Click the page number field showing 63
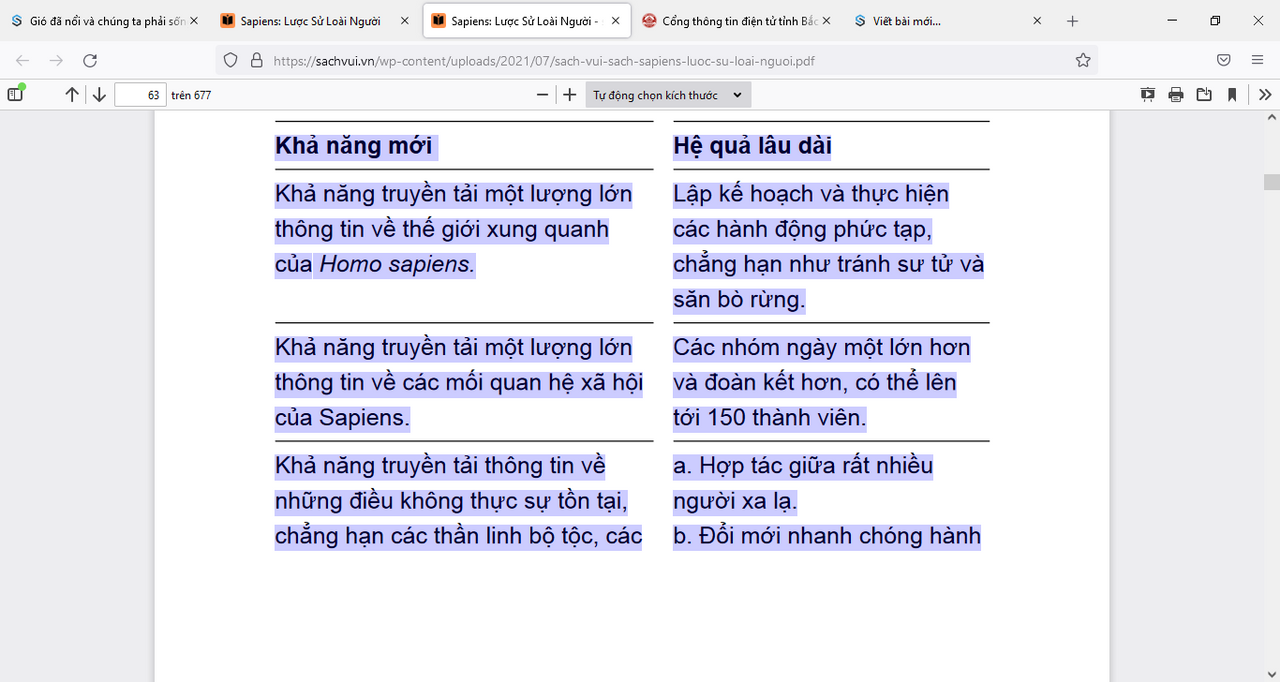Image resolution: width=1280 pixels, height=682 pixels. pos(140,95)
